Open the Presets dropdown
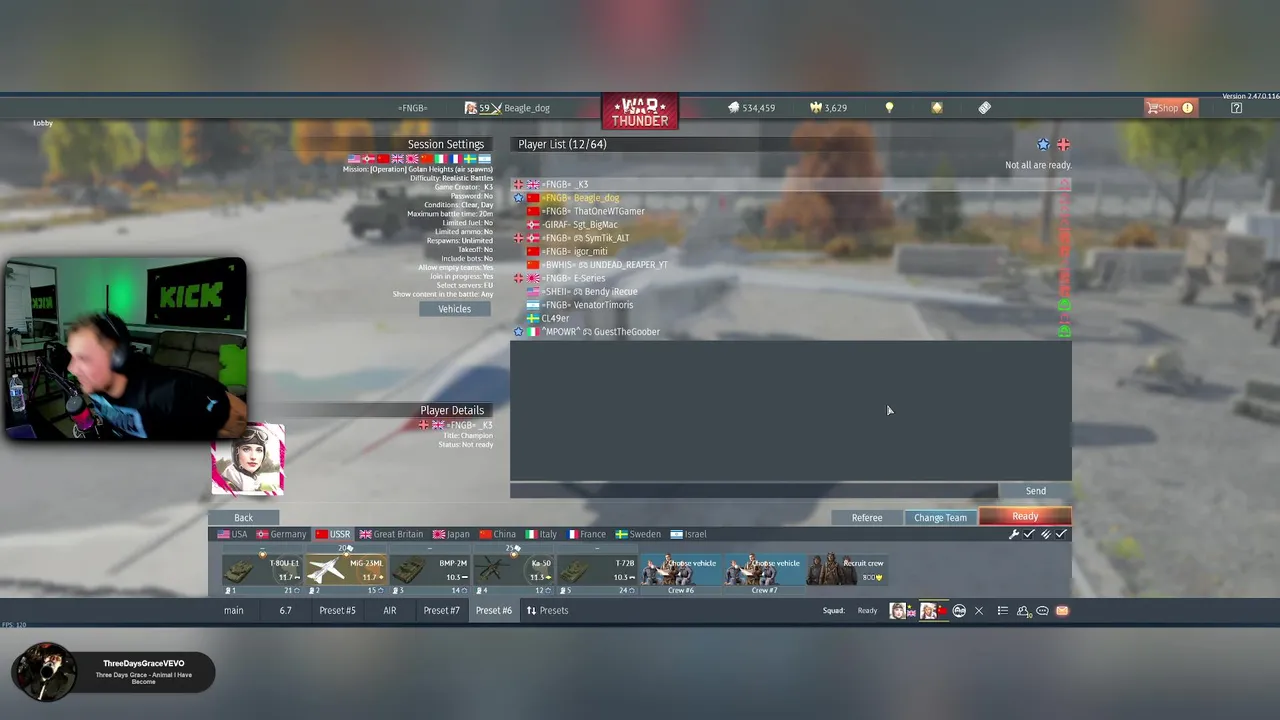 pos(548,611)
